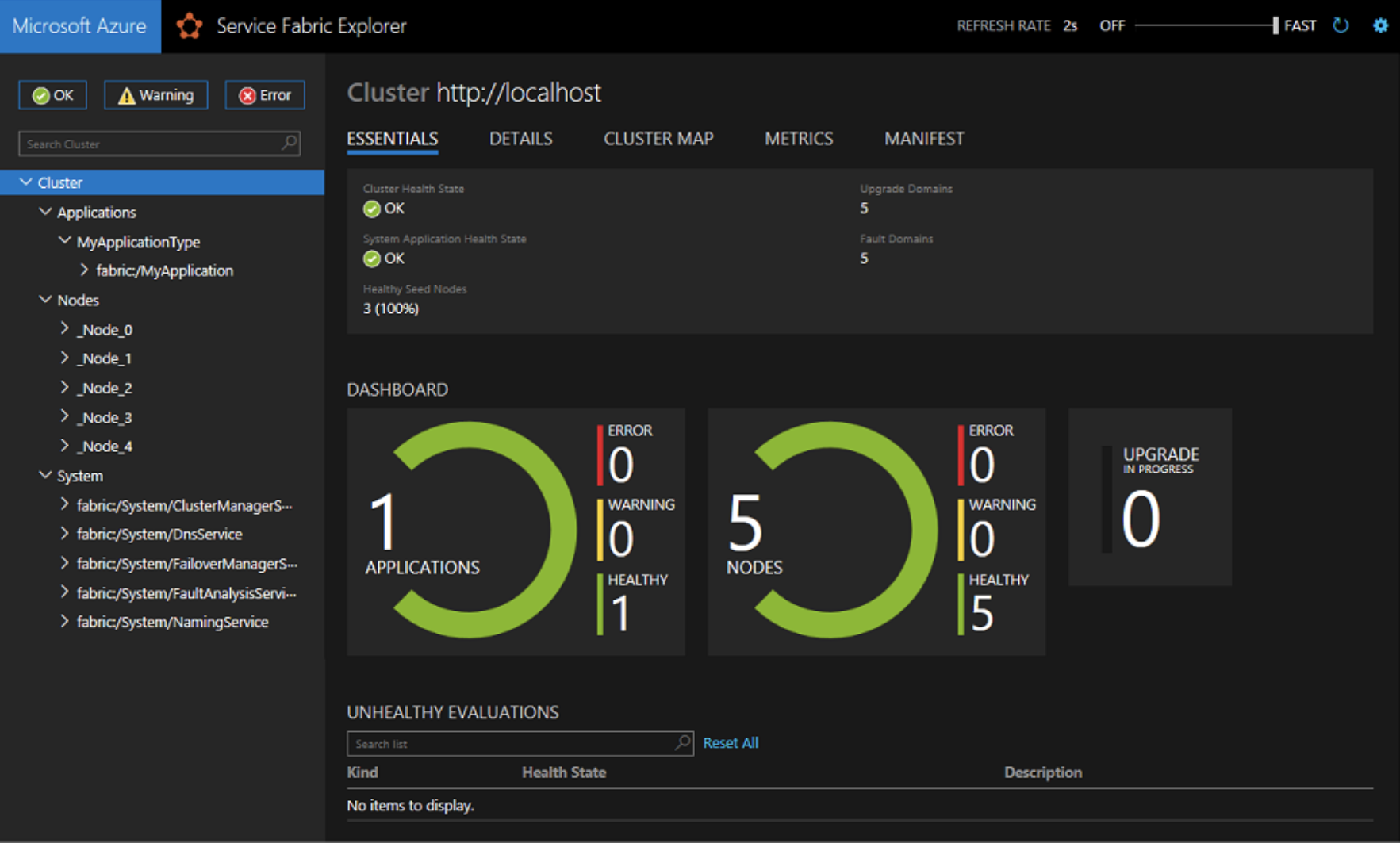Screen dimensions: 1400x843
Task: Open the settings gear icon
Action: coord(1380,25)
